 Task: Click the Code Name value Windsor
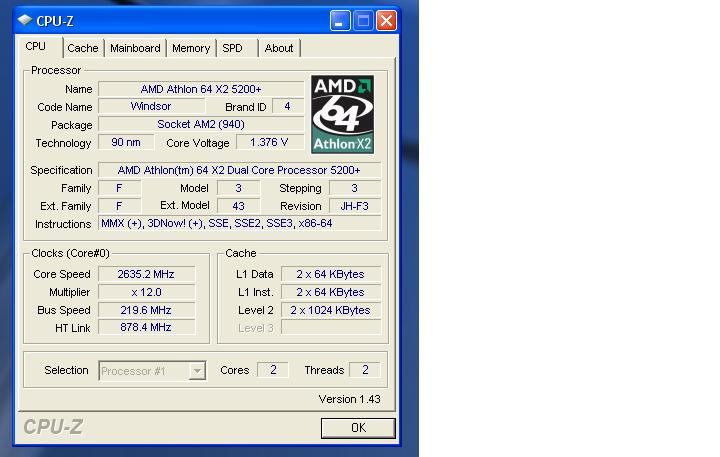click(x=152, y=107)
